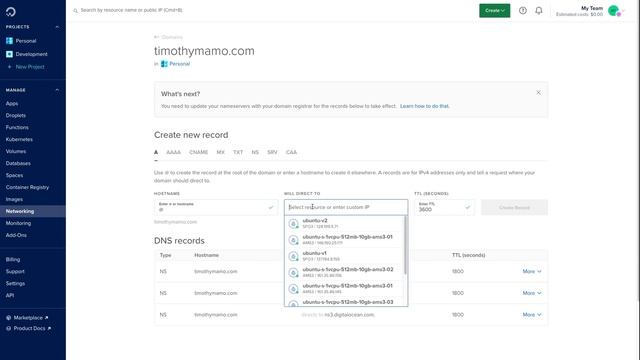Open Spaces in the sidebar
This screenshot has height=360, width=640.
(x=14, y=175)
